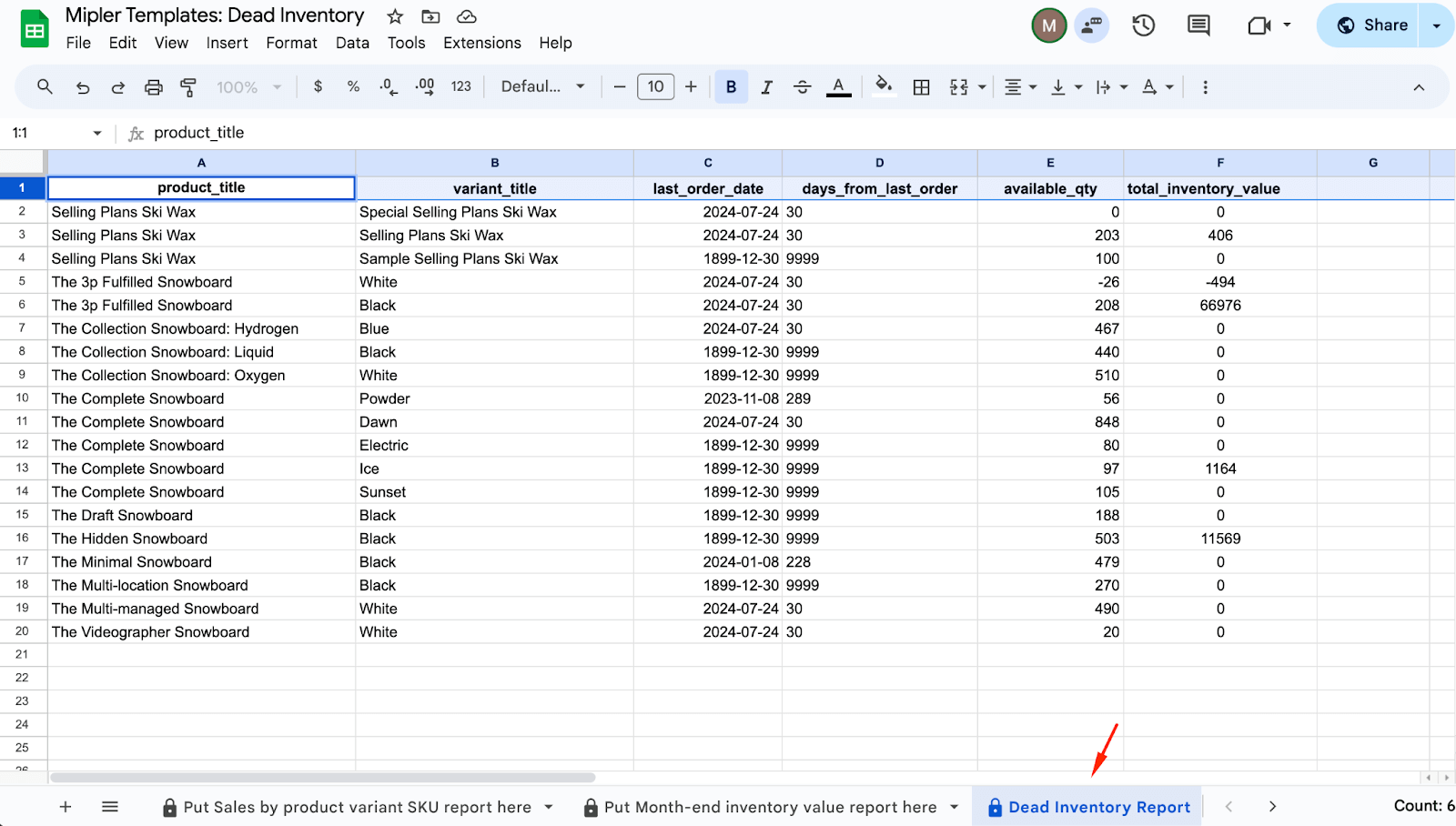This screenshot has width=1456, height=826.
Task: Open the fill color picker
Action: tap(883, 87)
